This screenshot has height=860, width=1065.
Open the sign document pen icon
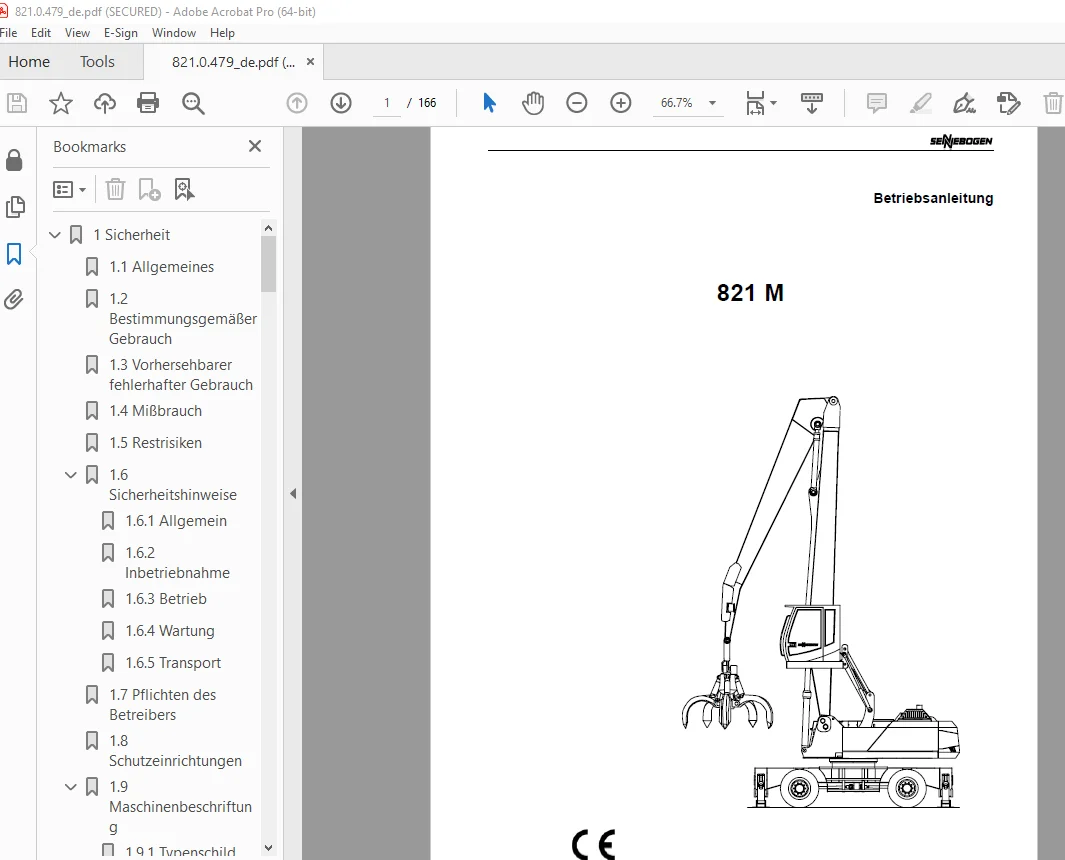(x=964, y=103)
